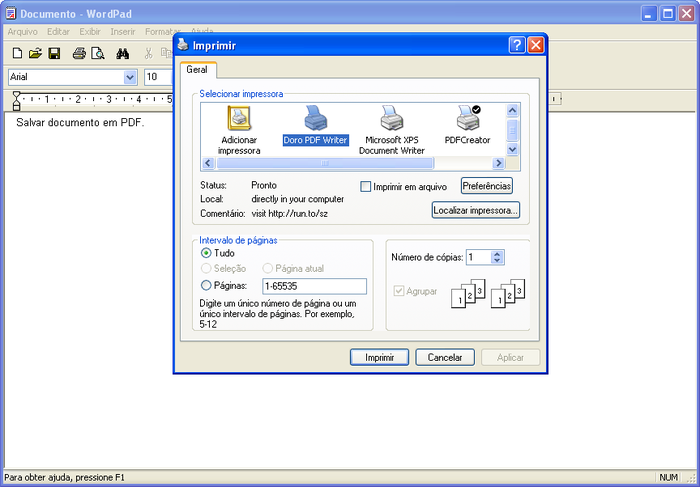Click the printer list left scroll arrow

[208, 163]
